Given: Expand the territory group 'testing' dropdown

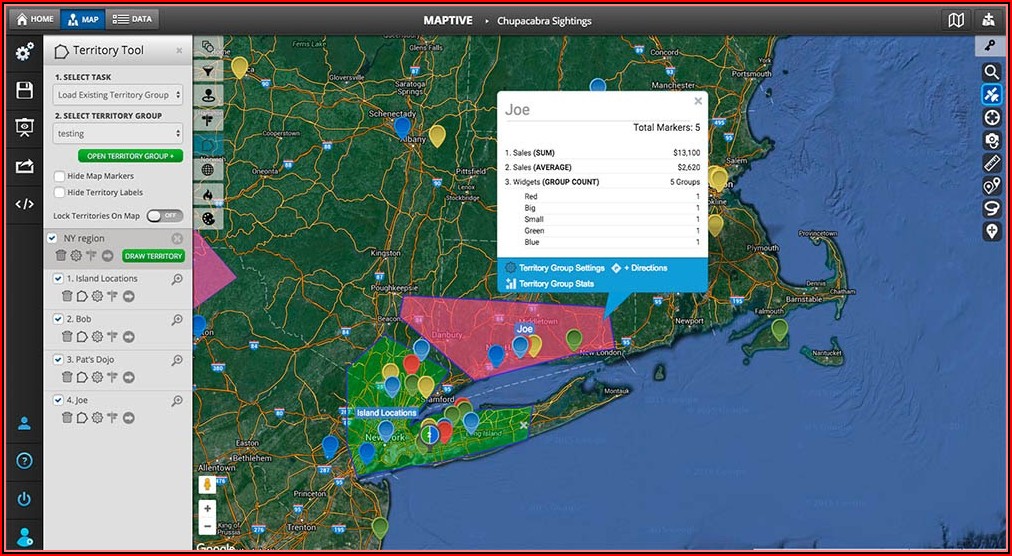Looking at the screenshot, I should click(119, 133).
